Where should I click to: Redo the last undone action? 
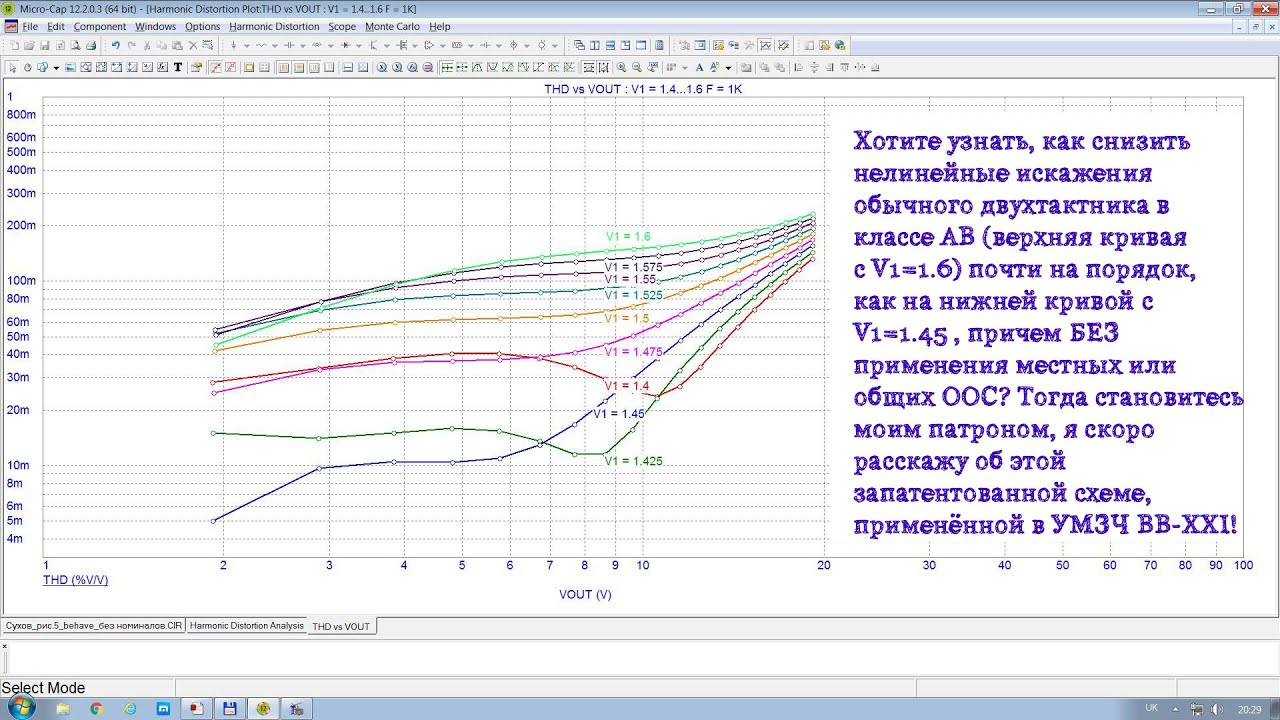pyautogui.click(x=131, y=46)
